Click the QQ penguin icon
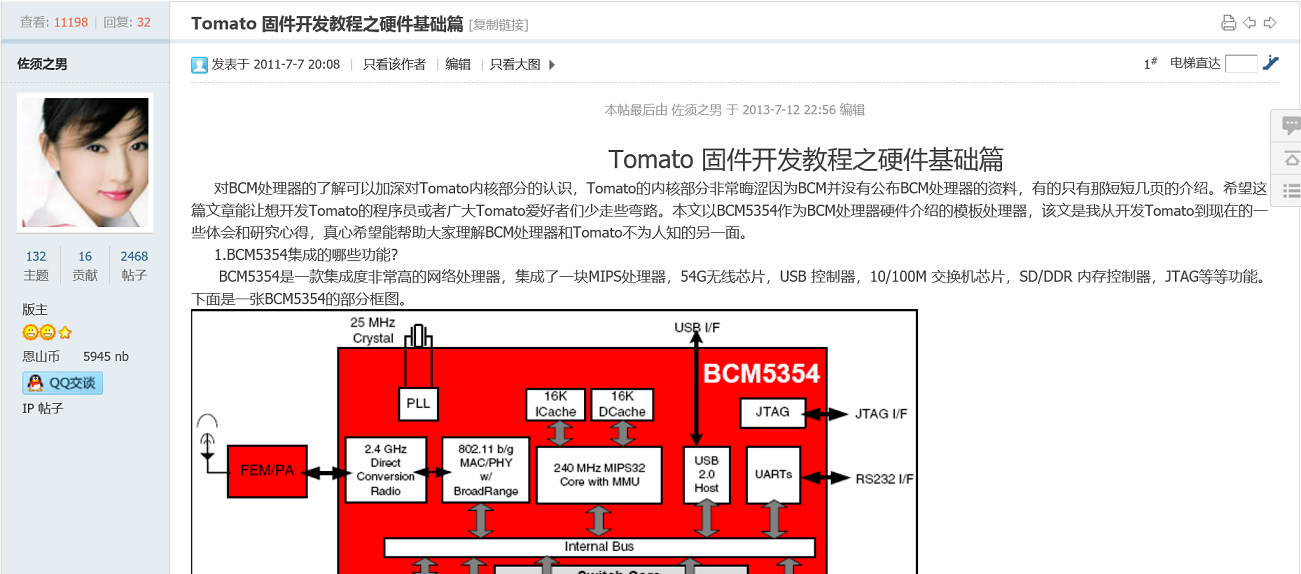Image resolution: width=1301 pixels, height=574 pixels. coord(35,382)
